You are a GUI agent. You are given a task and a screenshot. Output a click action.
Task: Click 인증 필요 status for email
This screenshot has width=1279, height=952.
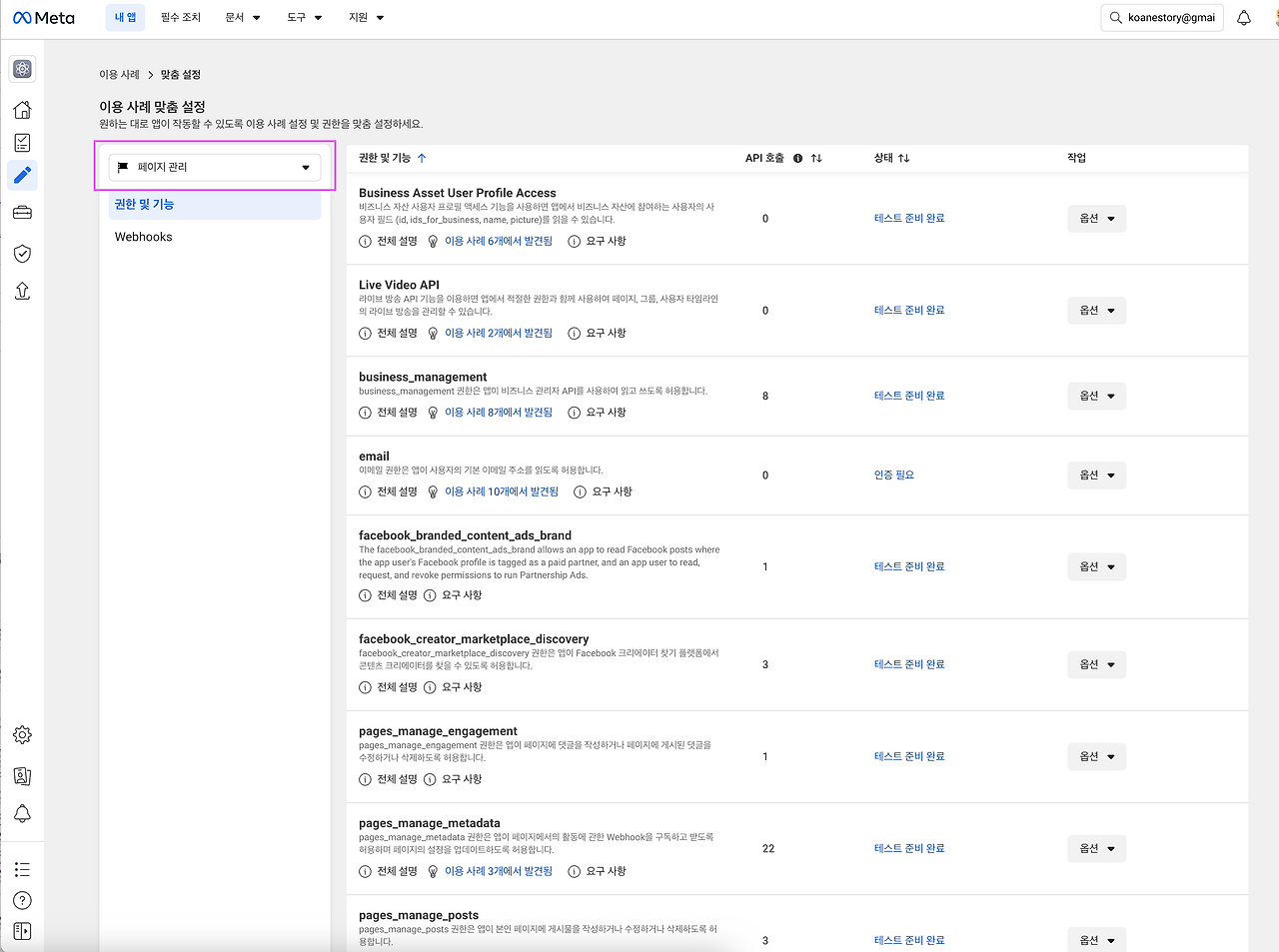click(x=894, y=476)
